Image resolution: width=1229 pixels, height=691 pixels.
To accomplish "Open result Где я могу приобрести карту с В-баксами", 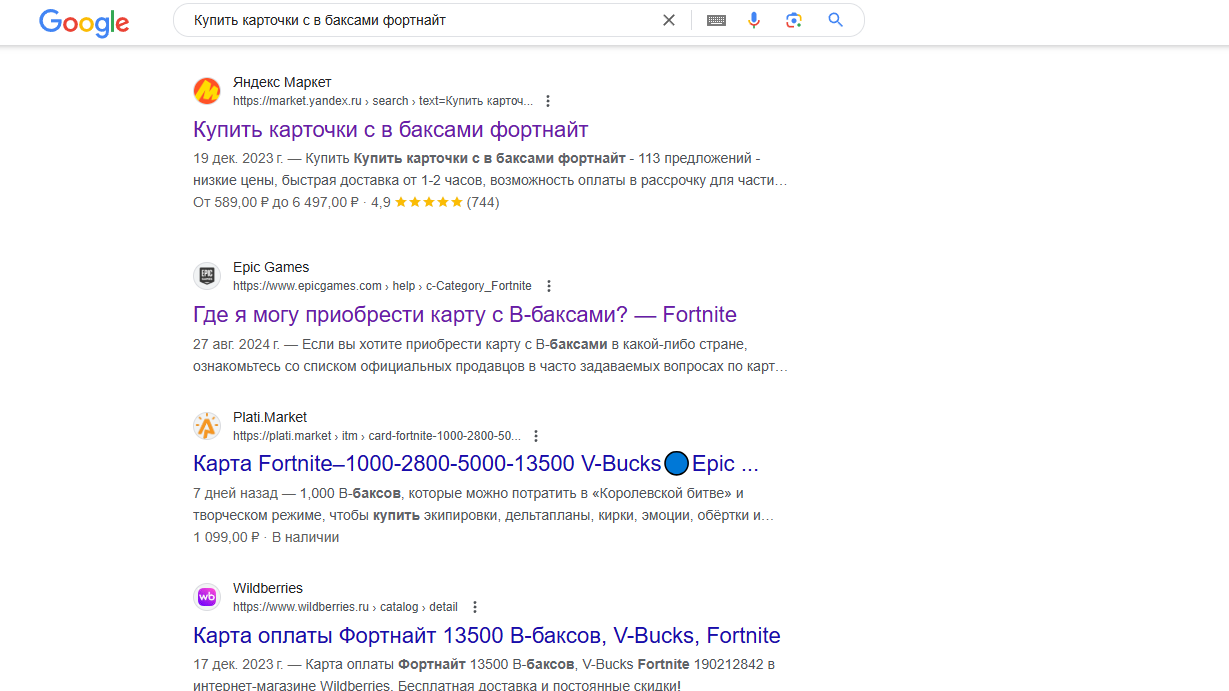I will pyautogui.click(x=465, y=314).
